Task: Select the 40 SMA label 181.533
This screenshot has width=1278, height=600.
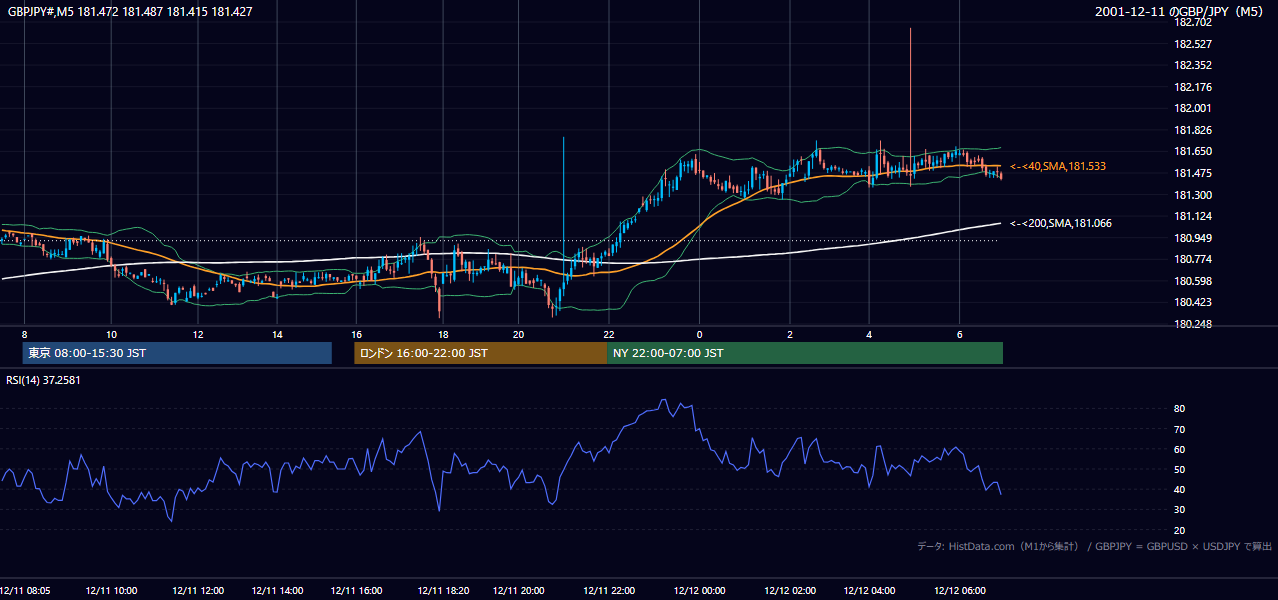Action: click(1058, 166)
